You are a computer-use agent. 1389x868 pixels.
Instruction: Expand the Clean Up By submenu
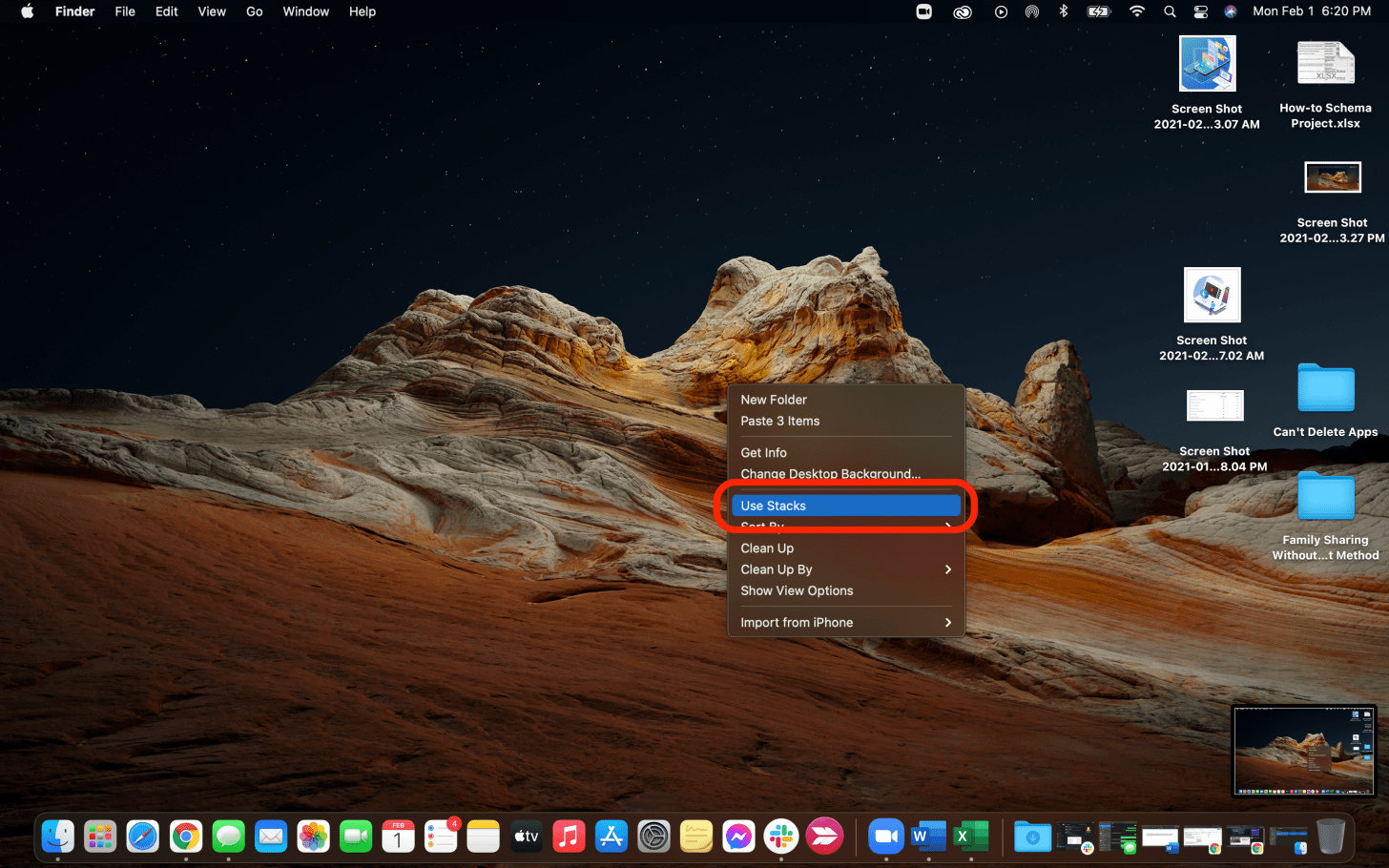845,568
